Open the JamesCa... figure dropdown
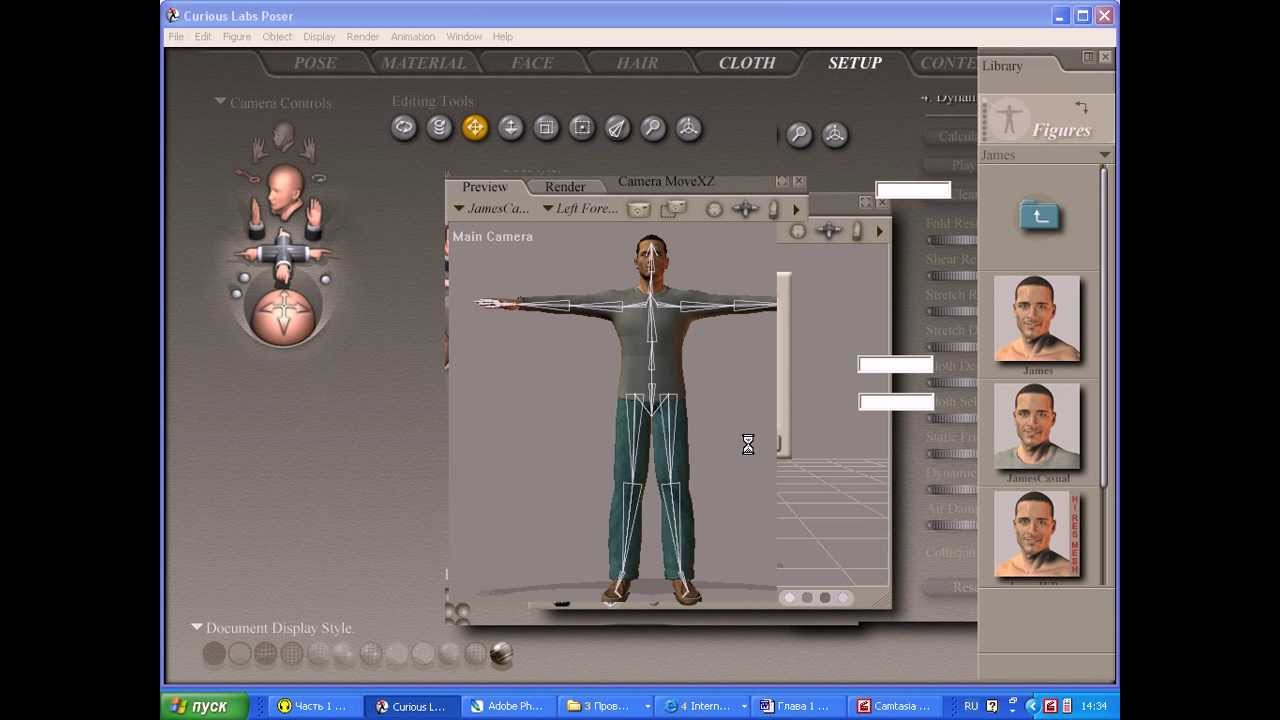The height and width of the screenshot is (720, 1280). [492, 209]
